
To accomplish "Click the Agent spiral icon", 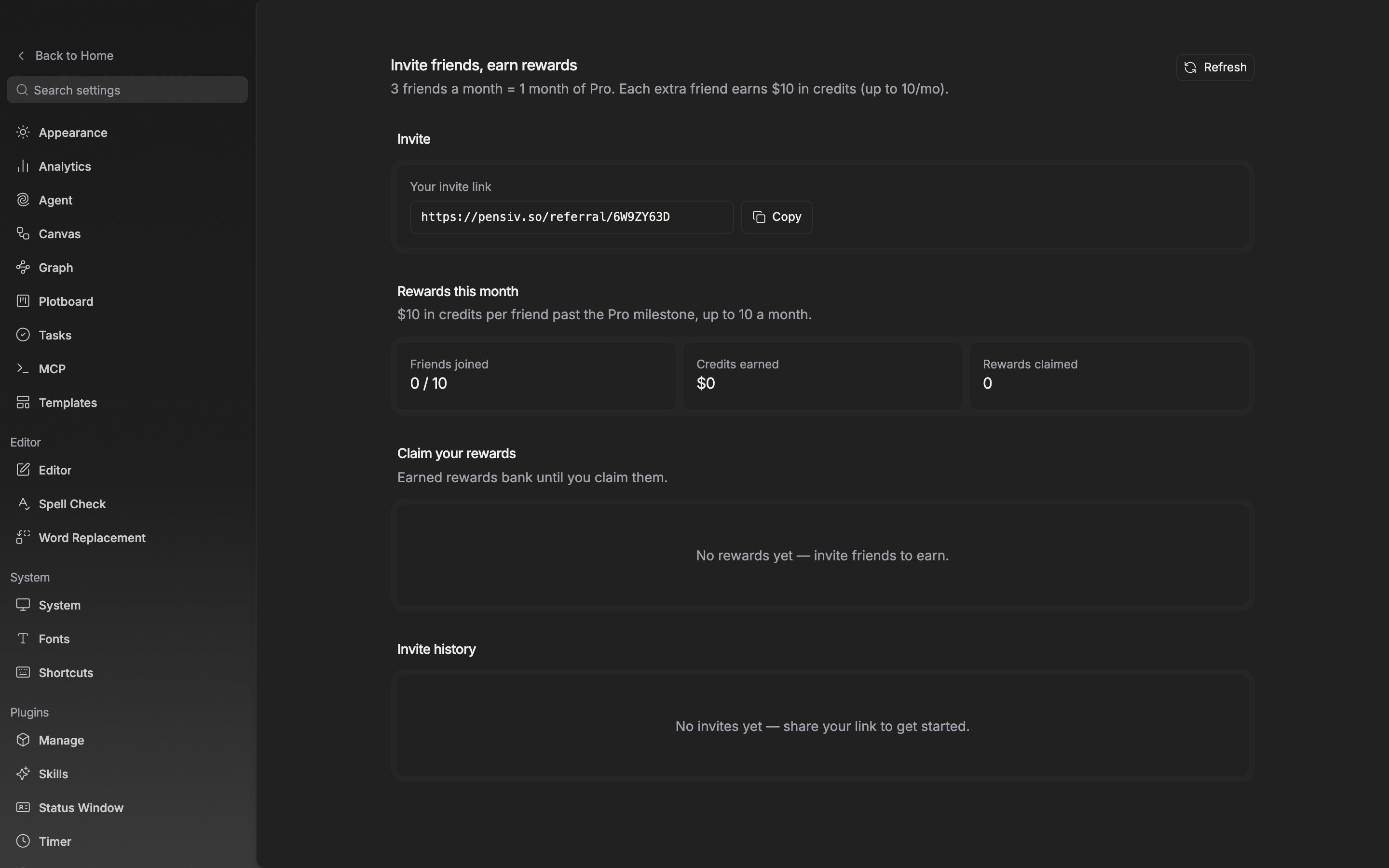I will (23, 200).
